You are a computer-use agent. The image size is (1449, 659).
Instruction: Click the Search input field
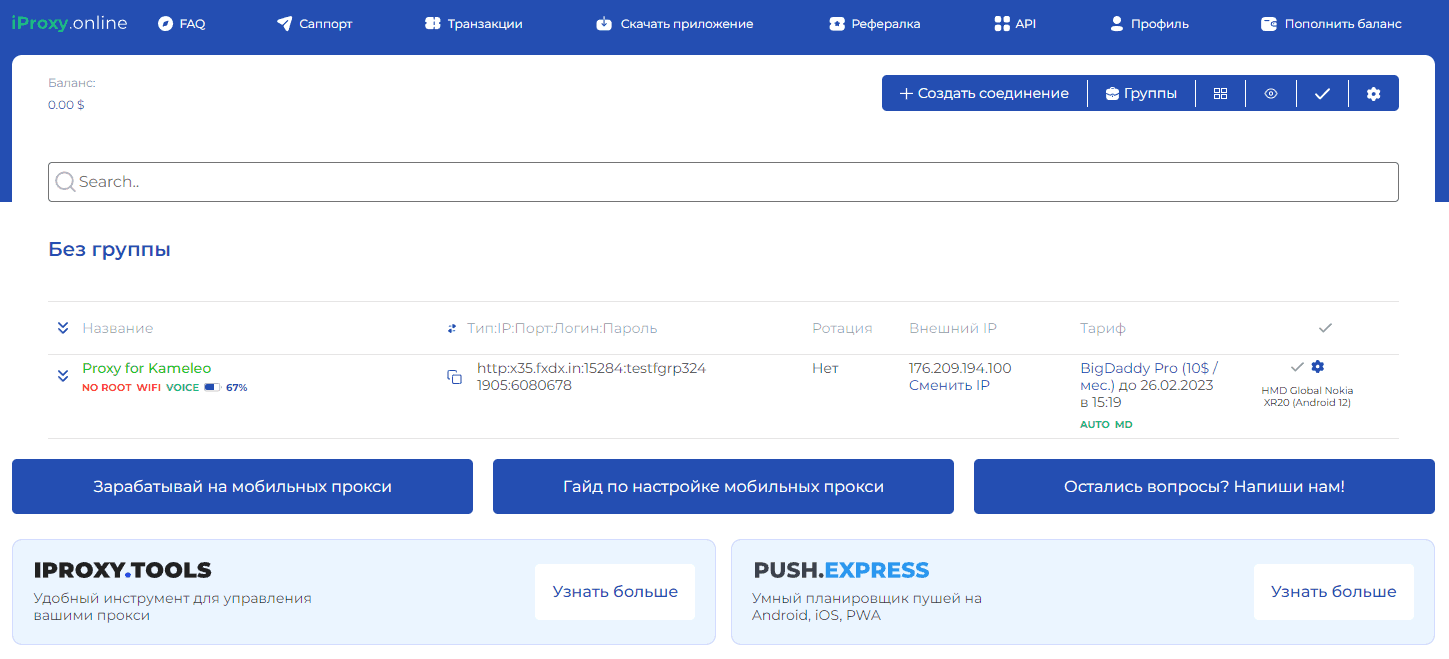(723, 182)
